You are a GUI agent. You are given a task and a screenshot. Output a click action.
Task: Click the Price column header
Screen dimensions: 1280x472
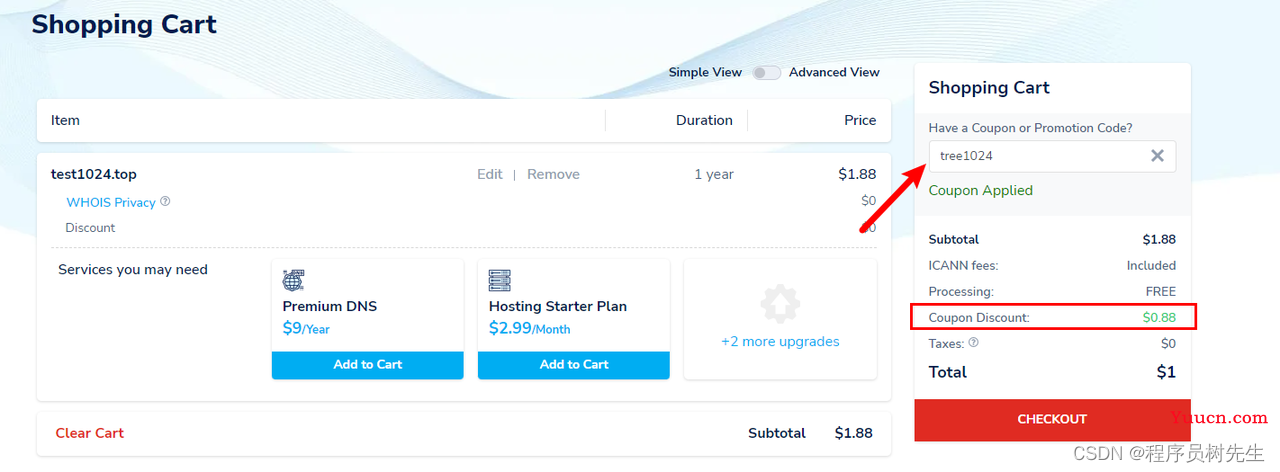click(x=860, y=120)
